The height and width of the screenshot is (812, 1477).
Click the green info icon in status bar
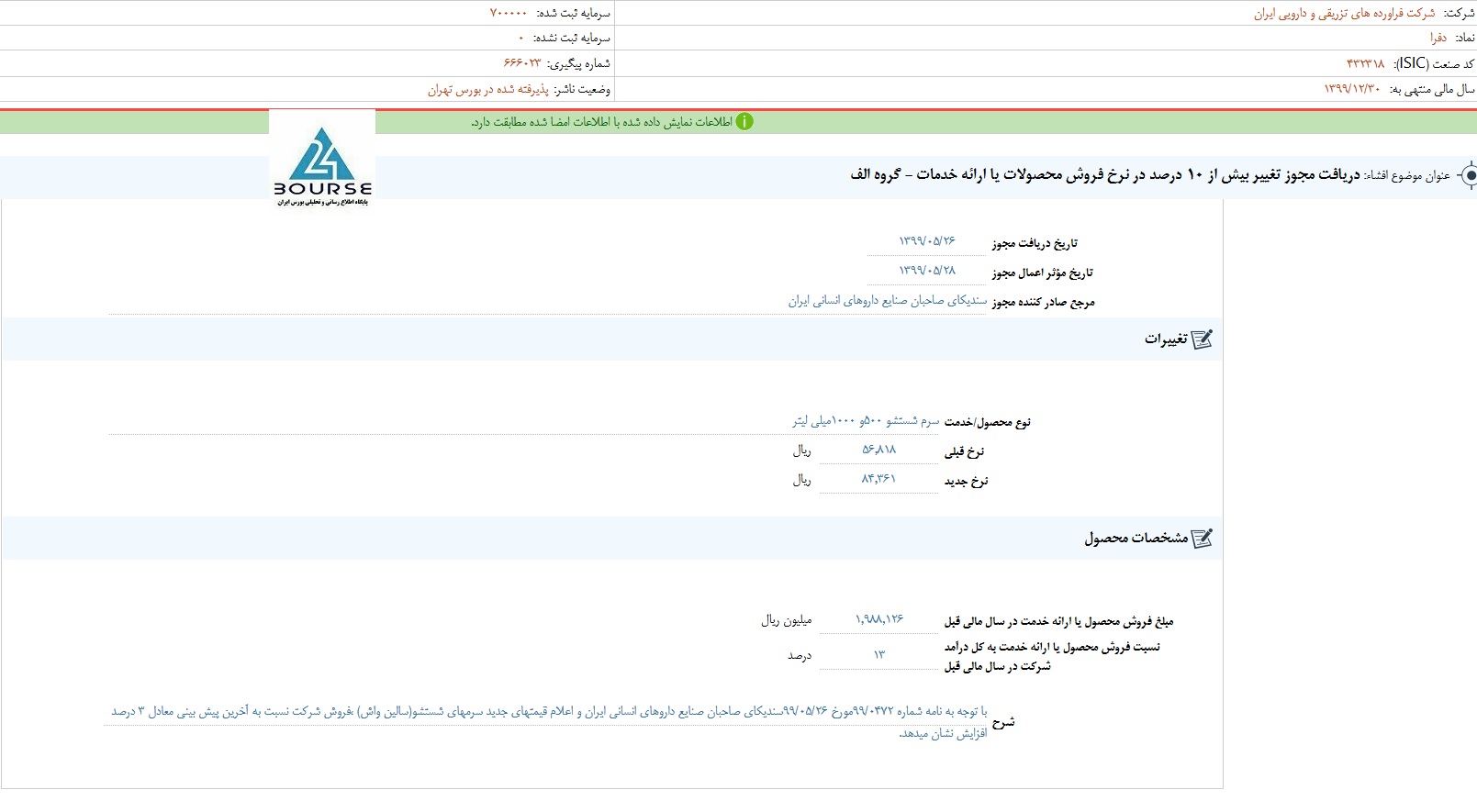744,122
